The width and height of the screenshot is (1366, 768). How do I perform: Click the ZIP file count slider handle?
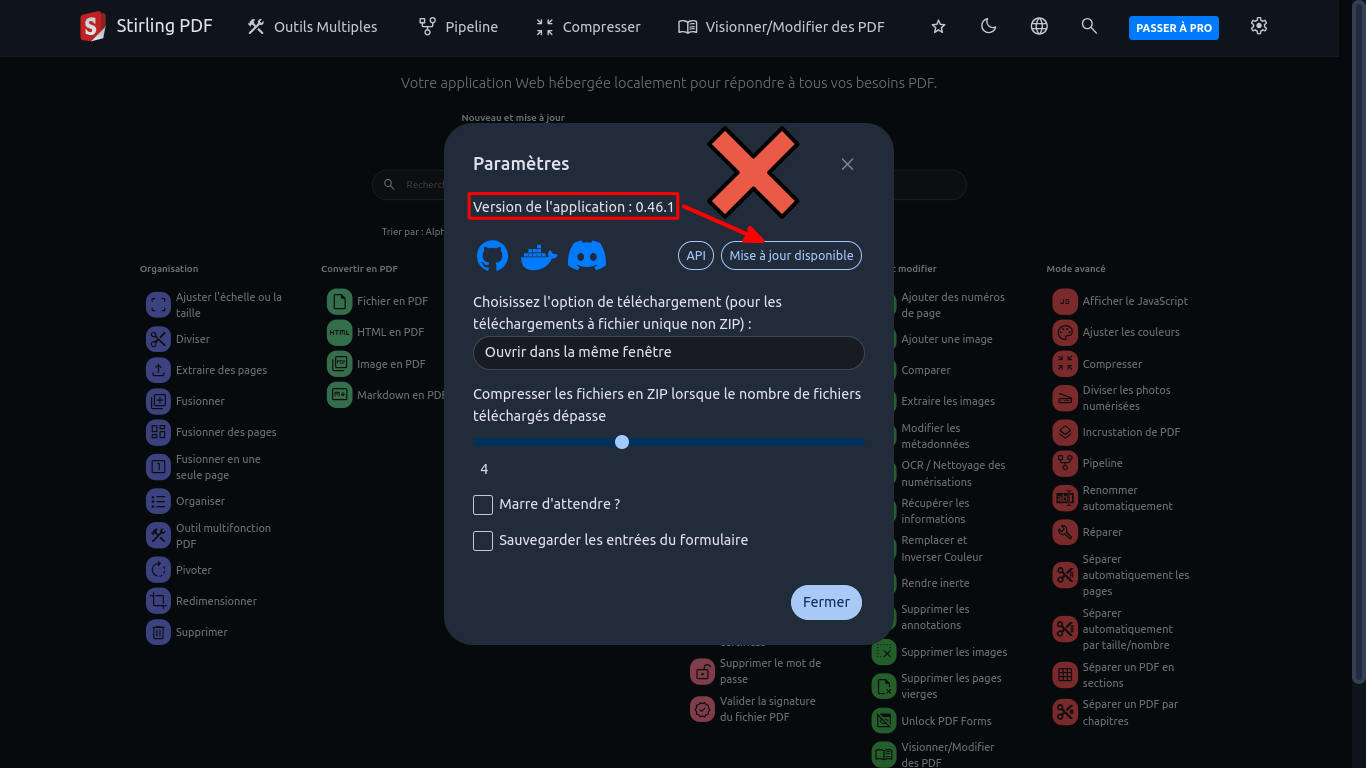coord(622,441)
